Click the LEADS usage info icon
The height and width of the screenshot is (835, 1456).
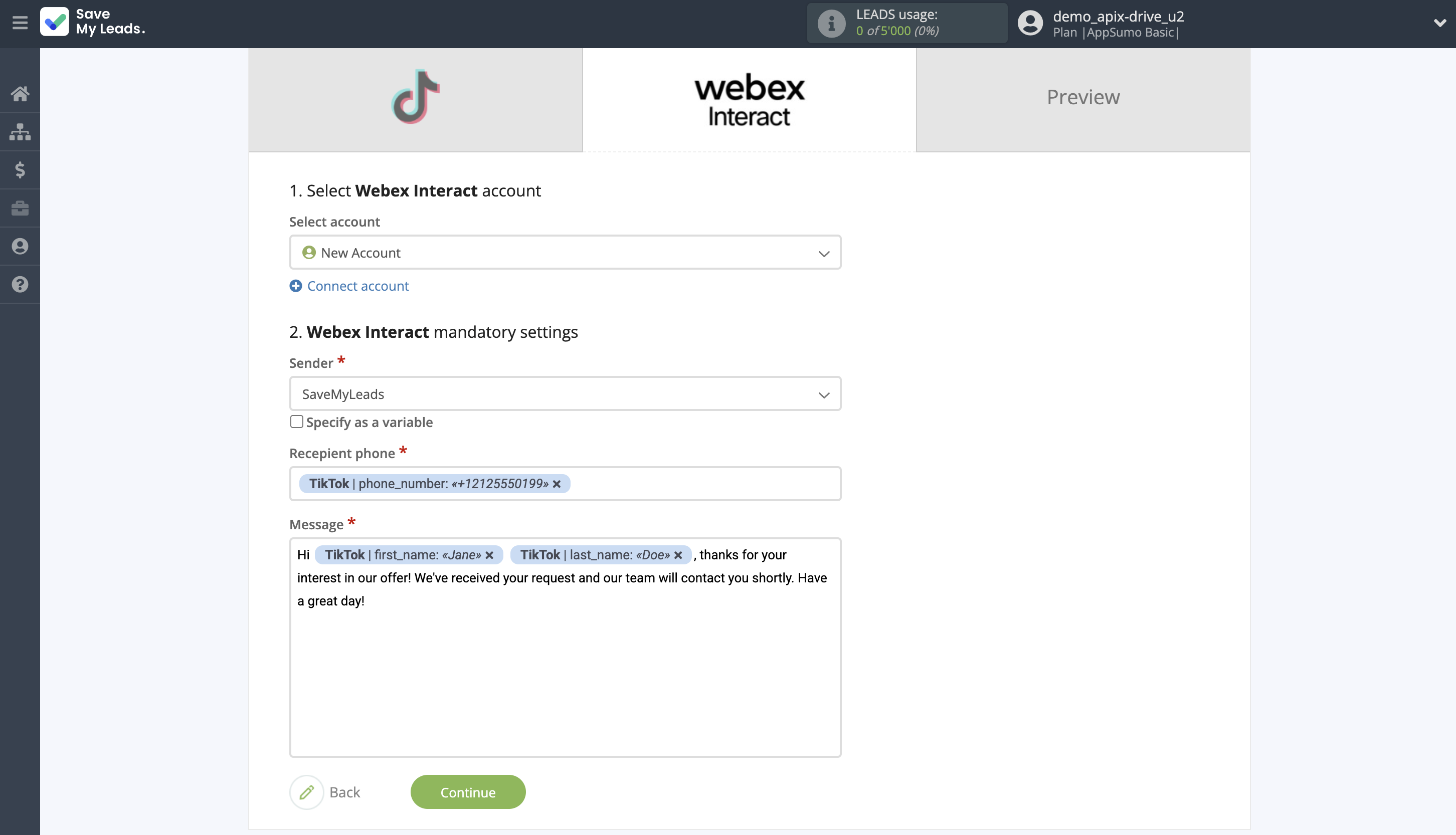coord(831,24)
